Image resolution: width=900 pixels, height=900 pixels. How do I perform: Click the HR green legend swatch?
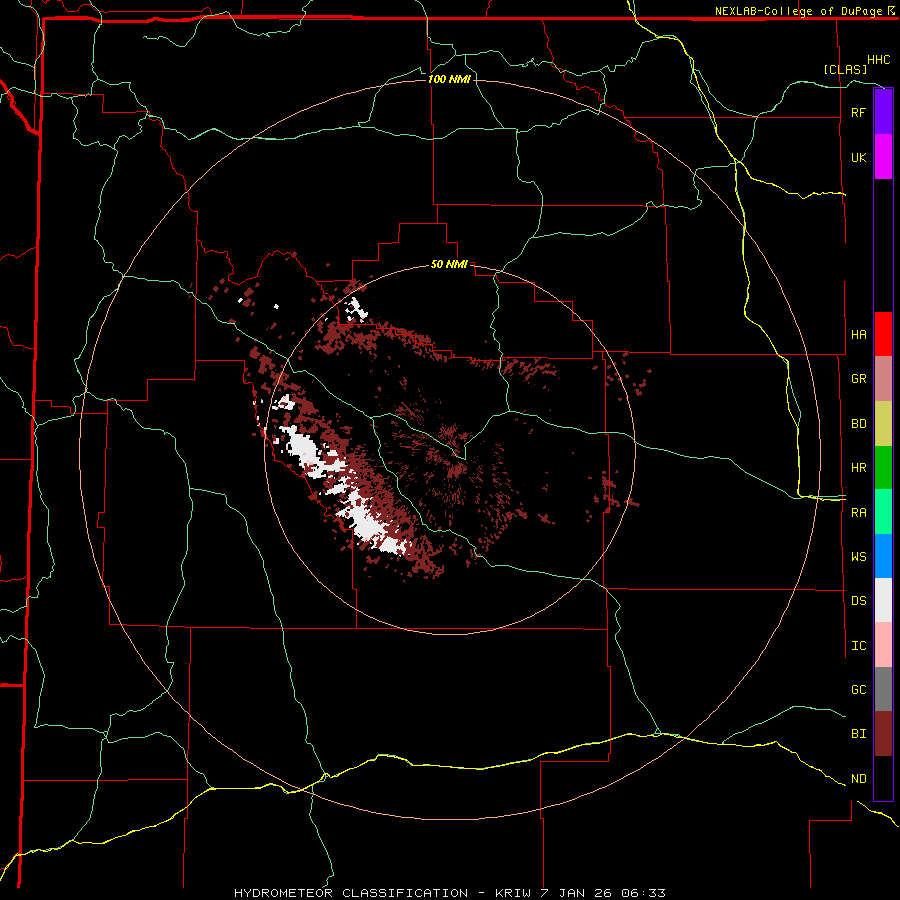click(883, 467)
